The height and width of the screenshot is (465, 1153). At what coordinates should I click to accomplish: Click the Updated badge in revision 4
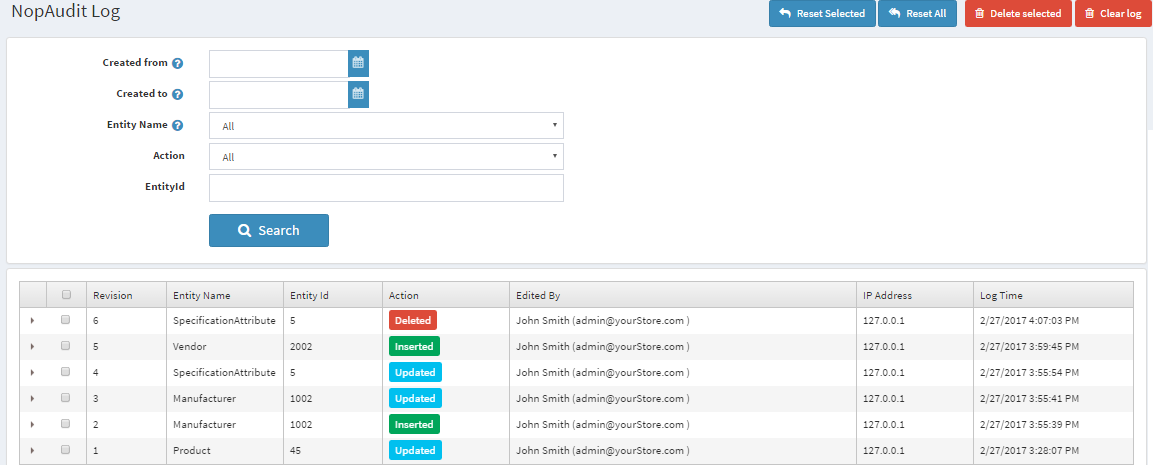coord(415,372)
